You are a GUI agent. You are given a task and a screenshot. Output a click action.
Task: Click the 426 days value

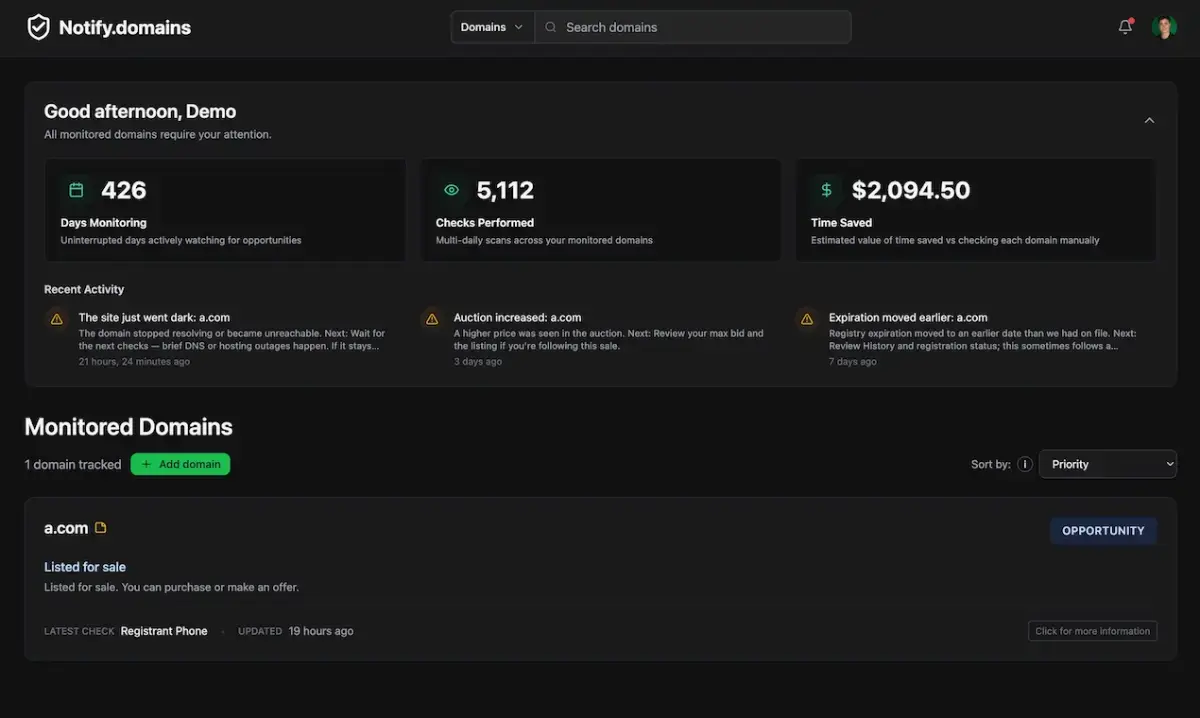pyautogui.click(x=124, y=190)
